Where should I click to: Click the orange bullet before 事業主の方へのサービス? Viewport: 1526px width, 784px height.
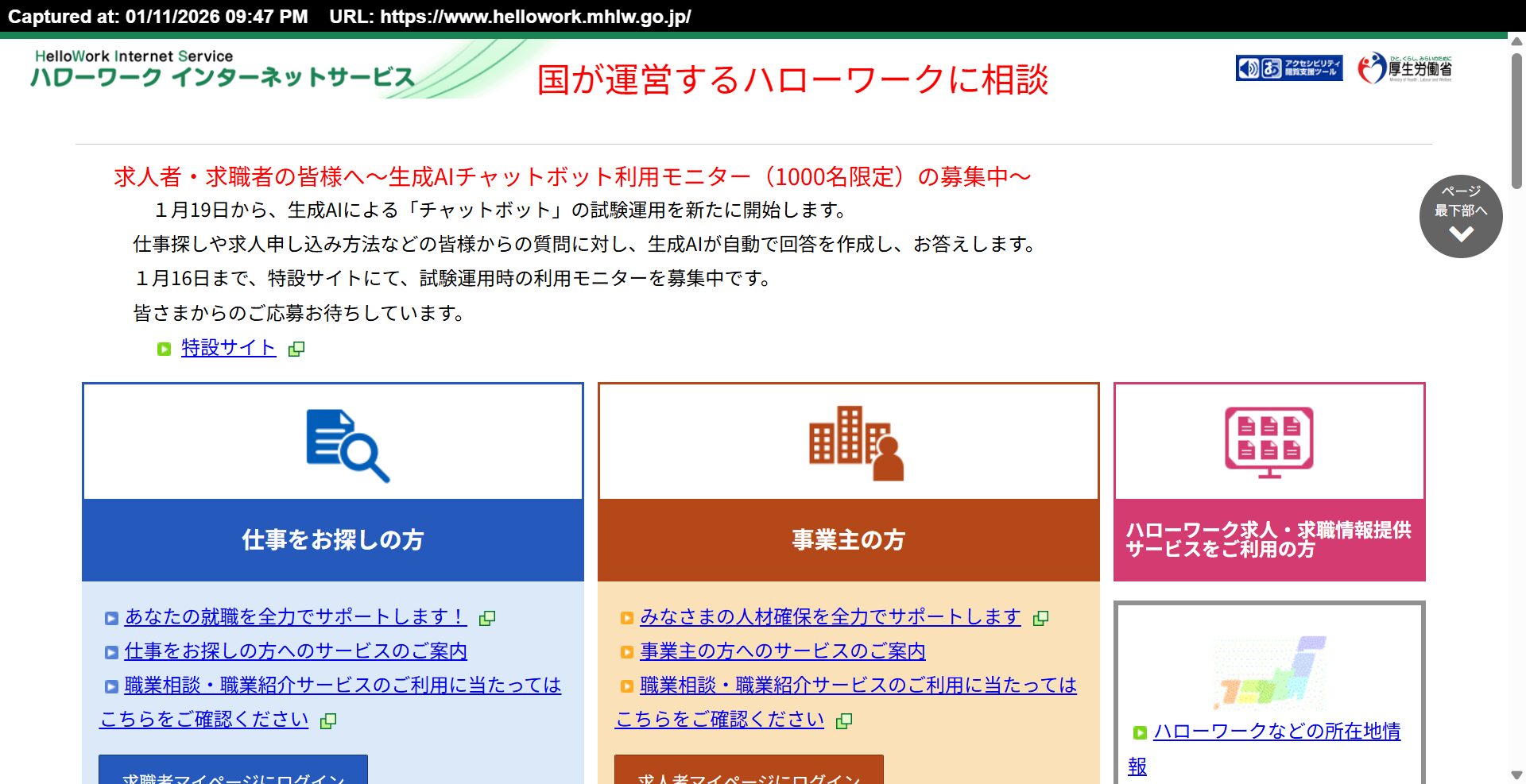tap(627, 652)
